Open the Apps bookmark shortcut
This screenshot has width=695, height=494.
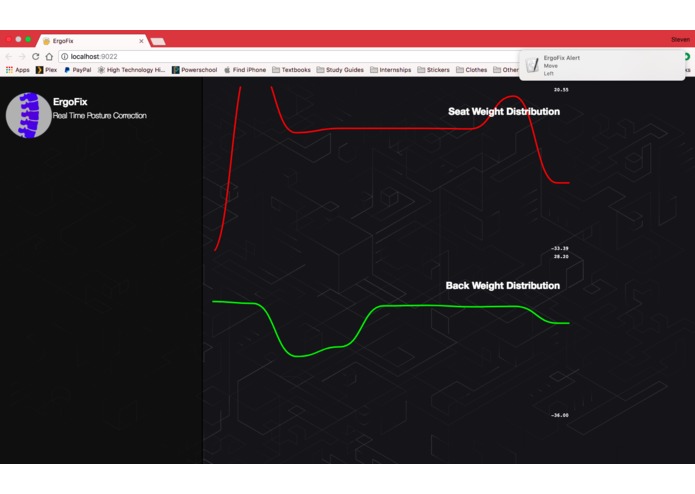[18, 70]
